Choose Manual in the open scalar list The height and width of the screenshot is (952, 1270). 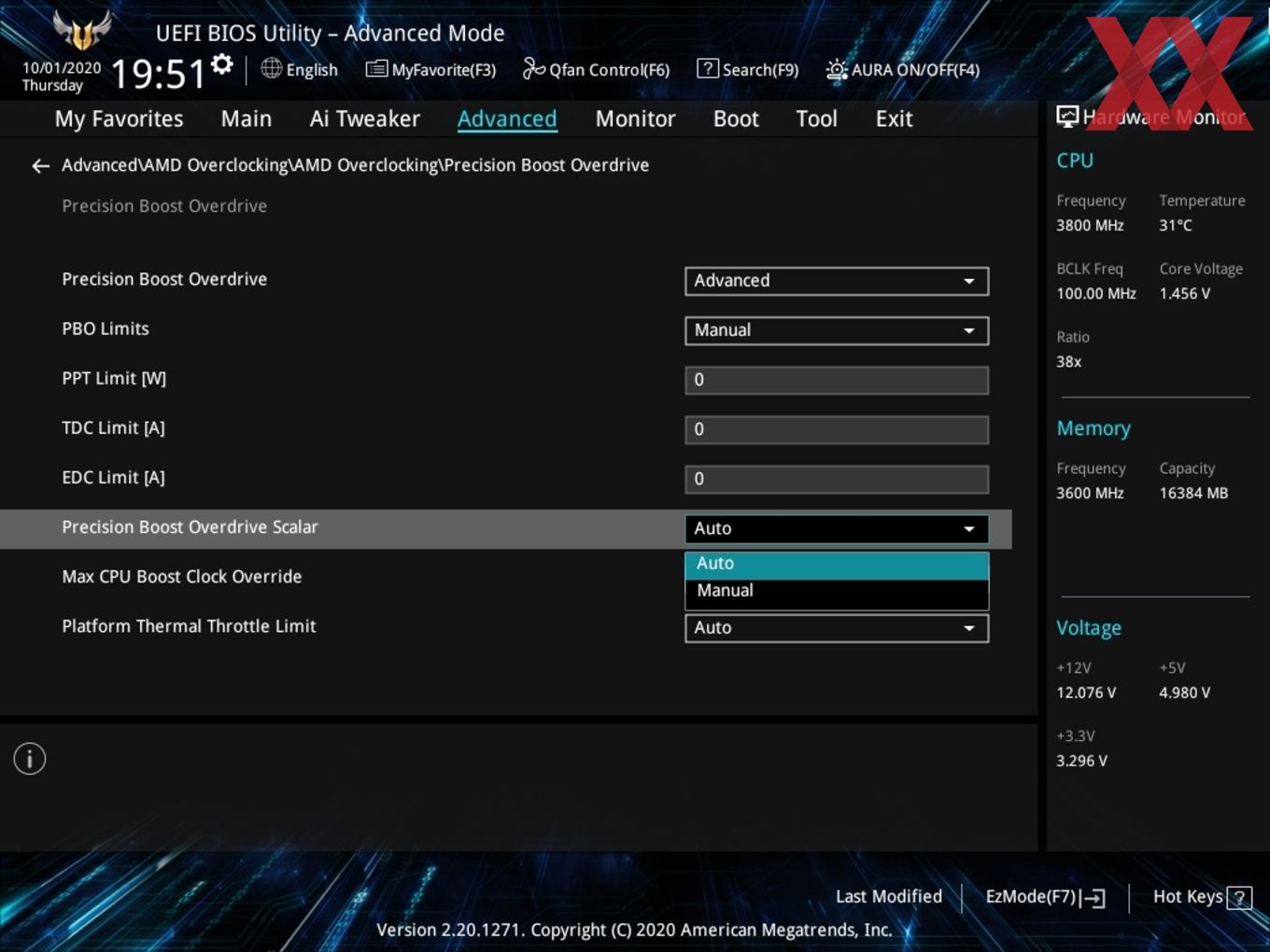(x=837, y=591)
